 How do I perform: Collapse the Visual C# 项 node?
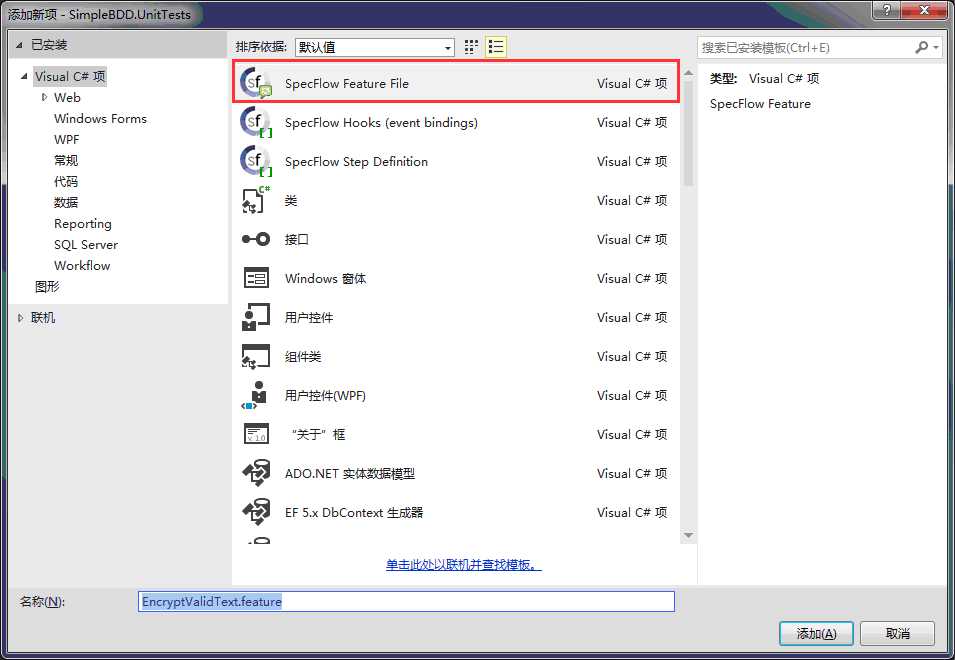point(24,77)
